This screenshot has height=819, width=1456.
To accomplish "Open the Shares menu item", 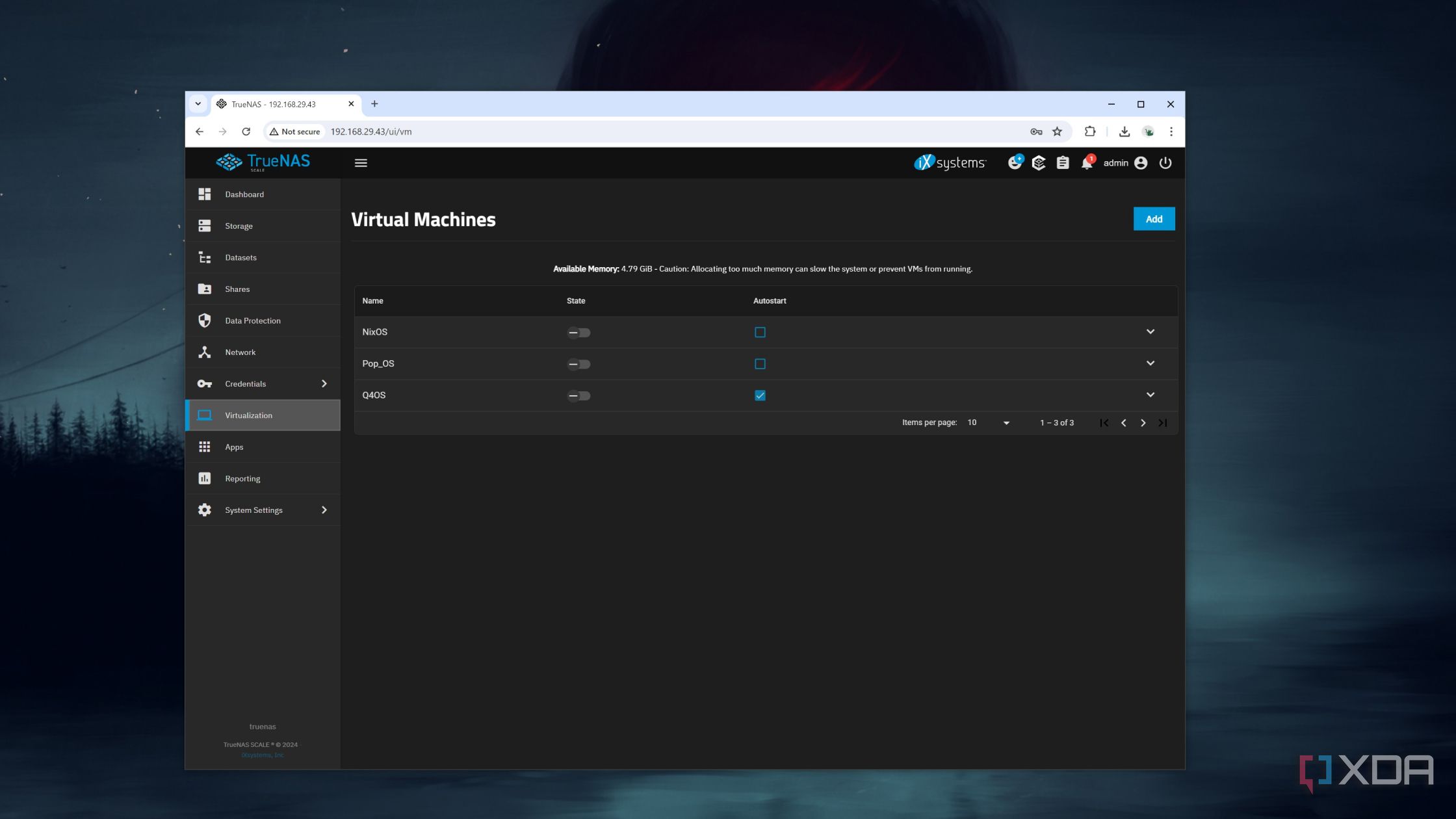I will coord(263,289).
